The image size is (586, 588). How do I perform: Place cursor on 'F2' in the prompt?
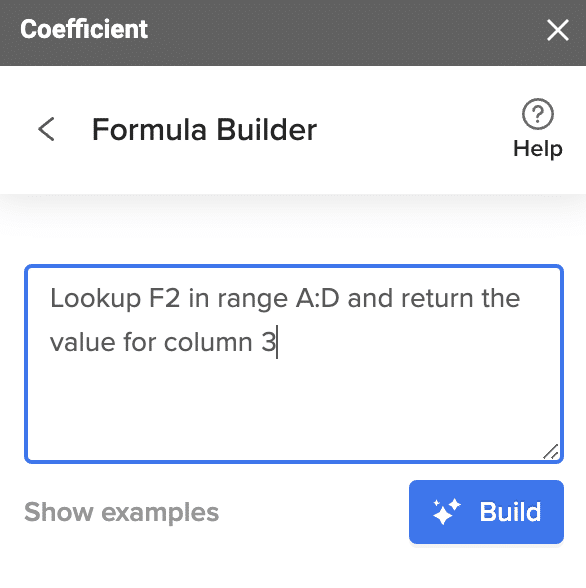coord(165,298)
